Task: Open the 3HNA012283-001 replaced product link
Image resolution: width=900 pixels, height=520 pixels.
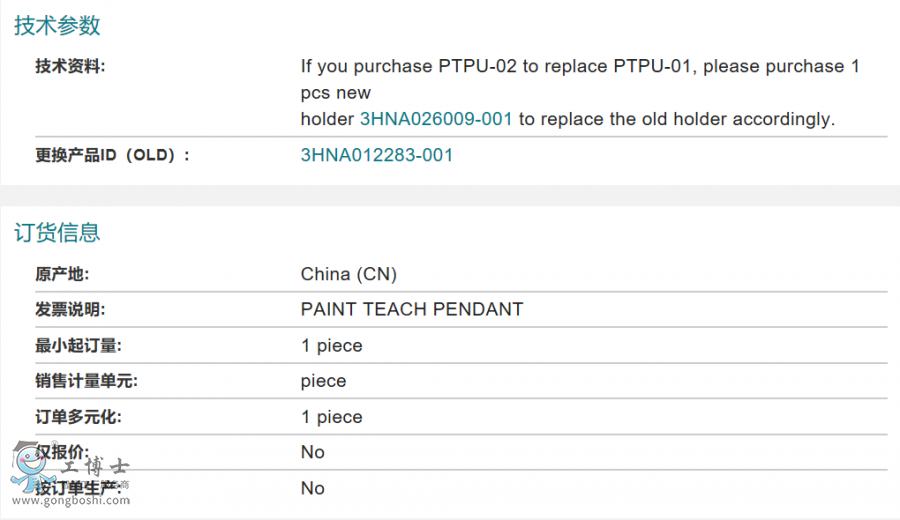Action: click(377, 155)
